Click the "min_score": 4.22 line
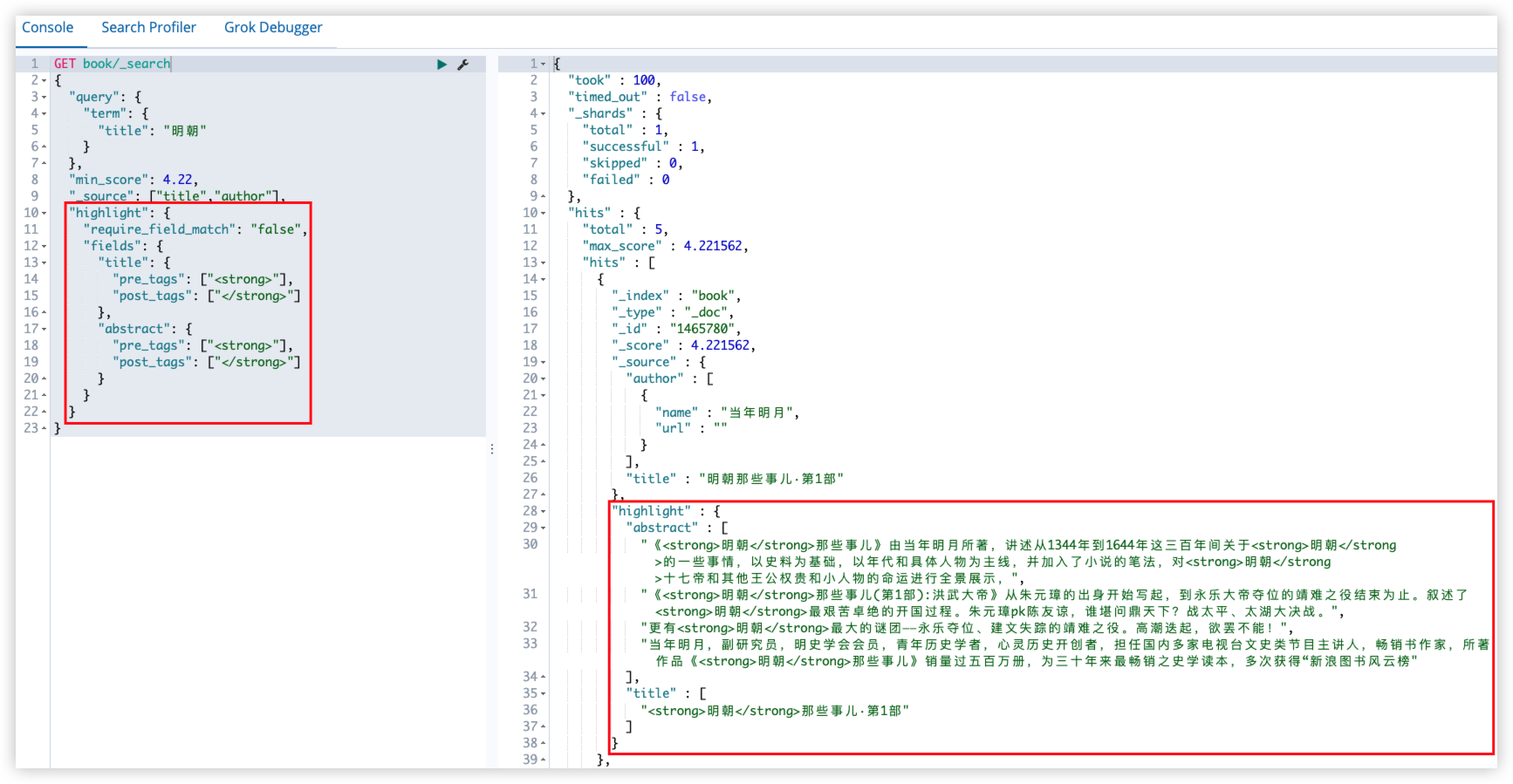This screenshot has width=1513, height=784. coord(133,180)
